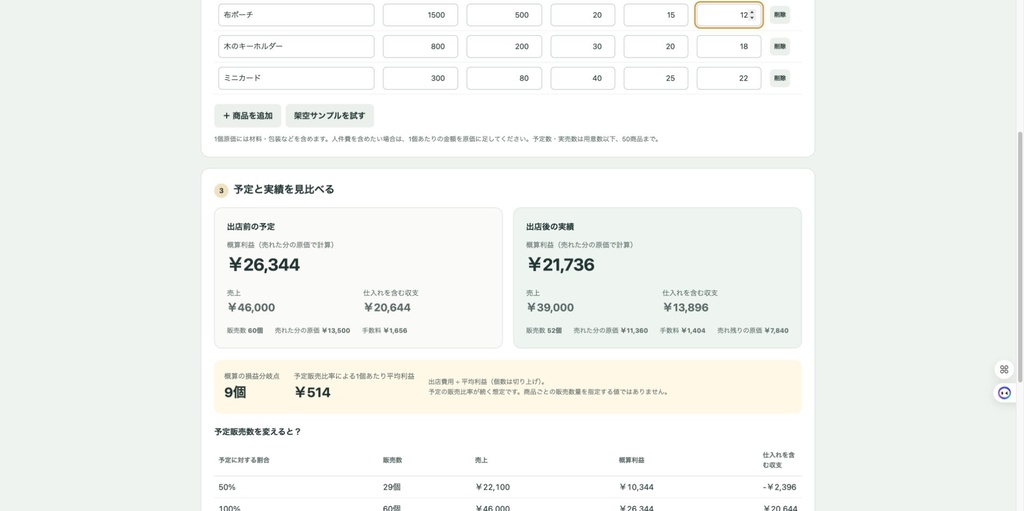Click the 概算利益 column header in table
The image size is (1024, 511).
point(632,460)
